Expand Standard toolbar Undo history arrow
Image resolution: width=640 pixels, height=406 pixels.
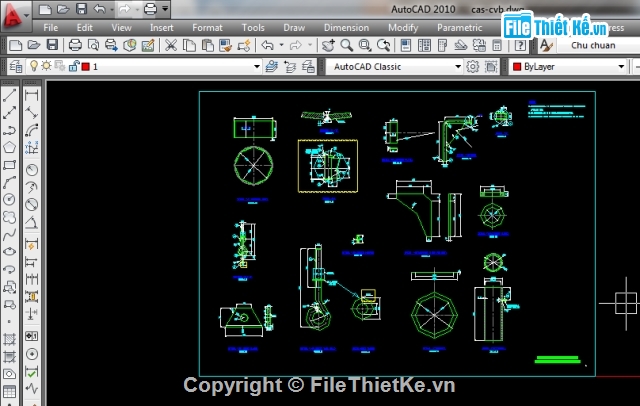(281, 45)
